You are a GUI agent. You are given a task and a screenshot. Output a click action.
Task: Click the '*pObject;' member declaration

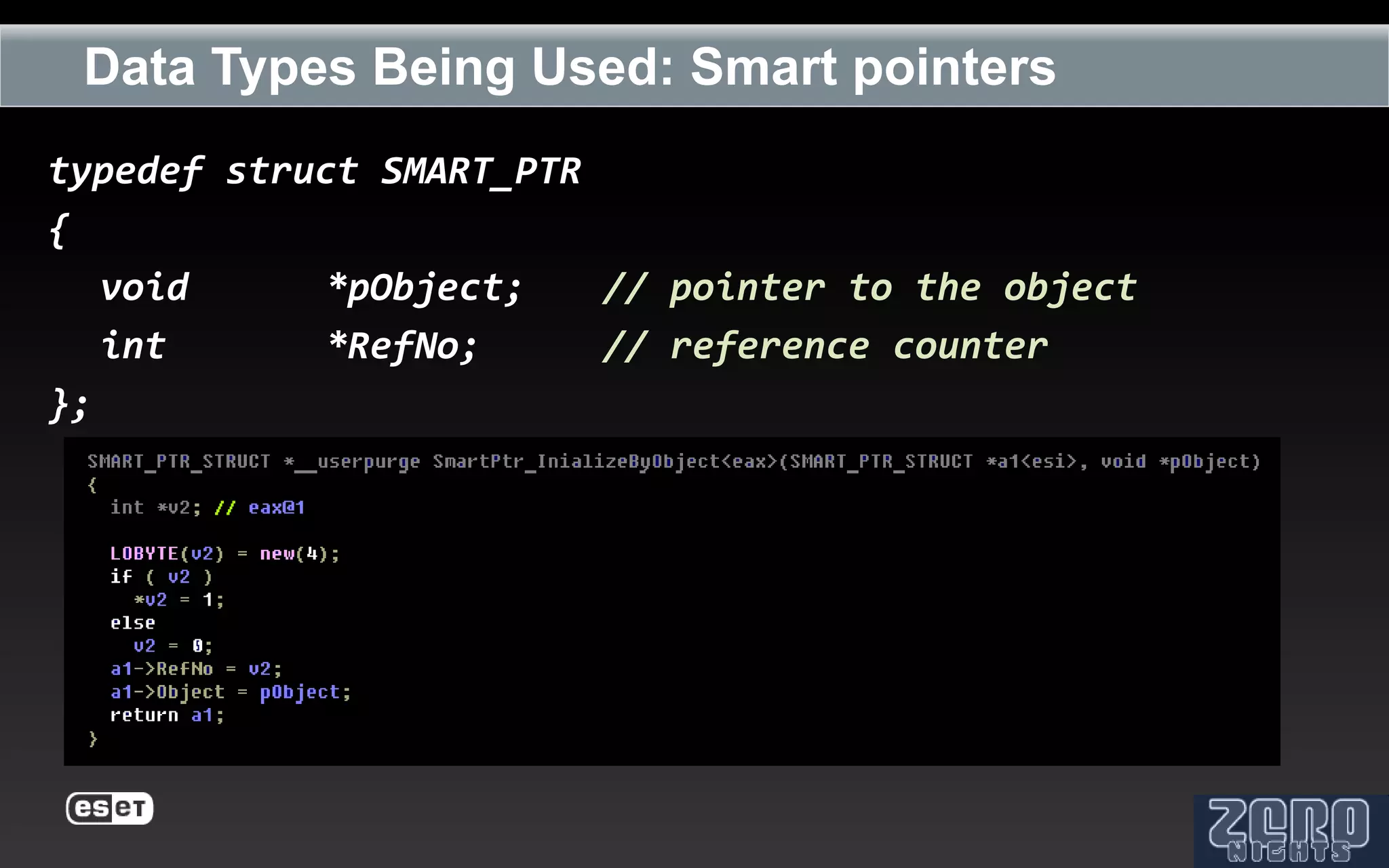coord(425,288)
